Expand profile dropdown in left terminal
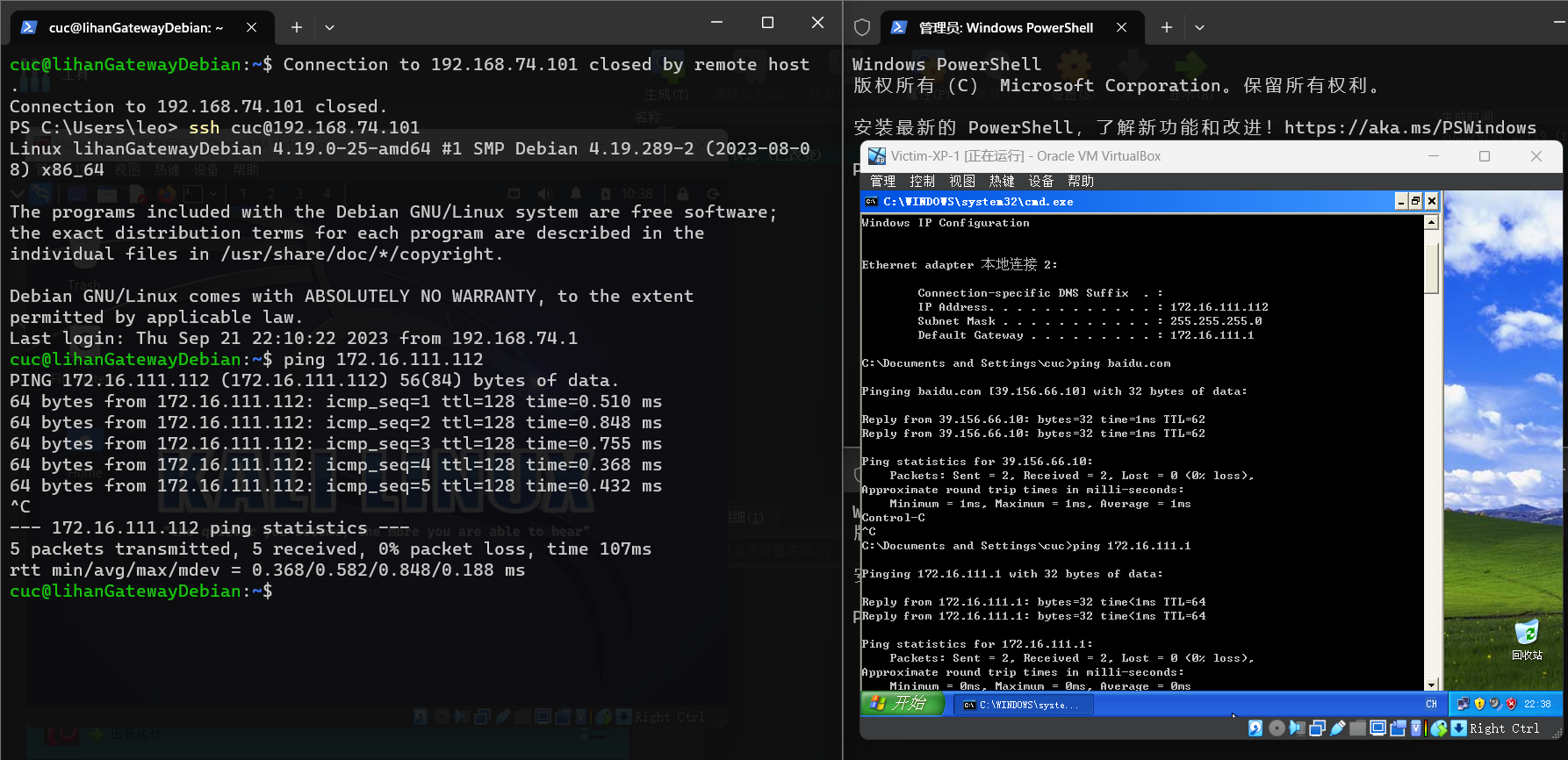This screenshot has height=760, width=1568. click(329, 27)
